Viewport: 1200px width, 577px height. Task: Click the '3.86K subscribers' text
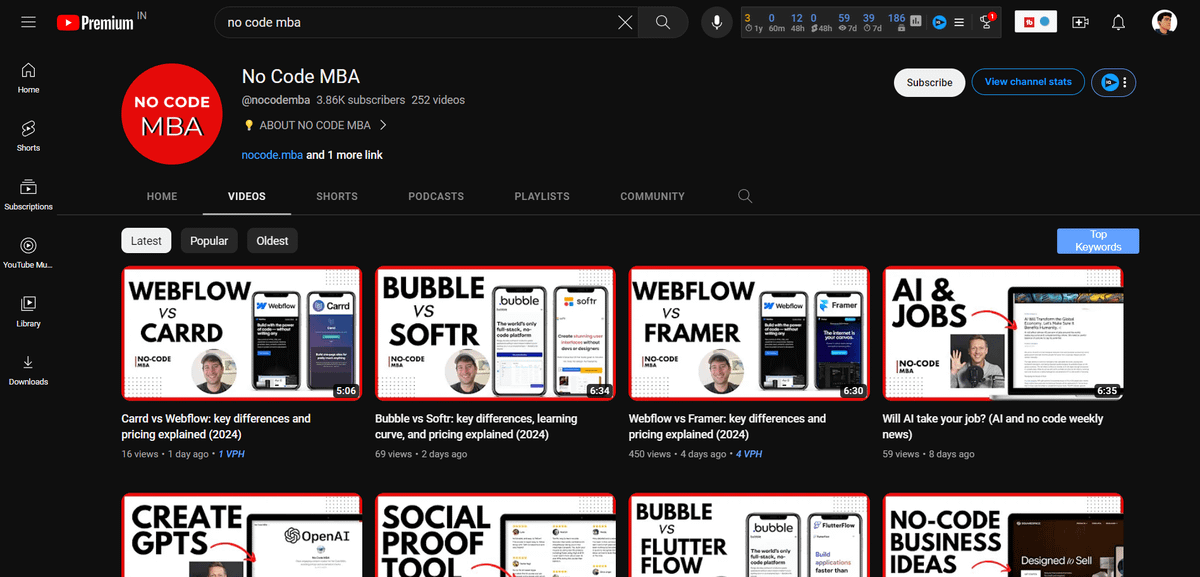(x=360, y=100)
